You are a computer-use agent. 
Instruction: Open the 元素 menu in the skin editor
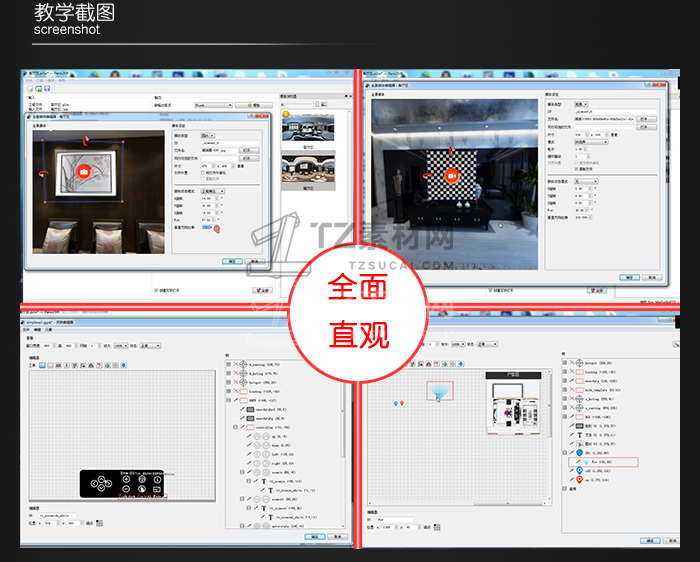tap(48, 330)
